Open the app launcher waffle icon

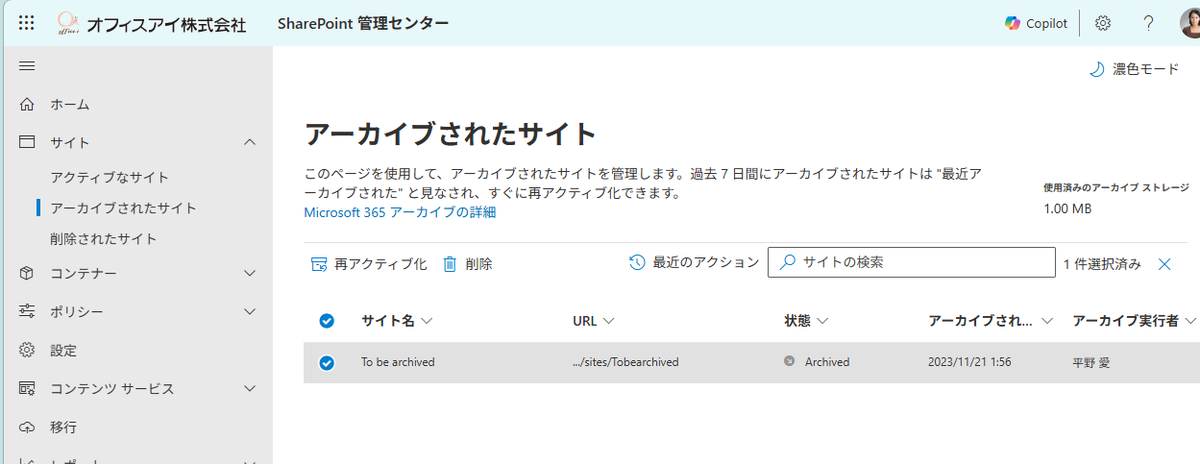[x=27, y=23]
